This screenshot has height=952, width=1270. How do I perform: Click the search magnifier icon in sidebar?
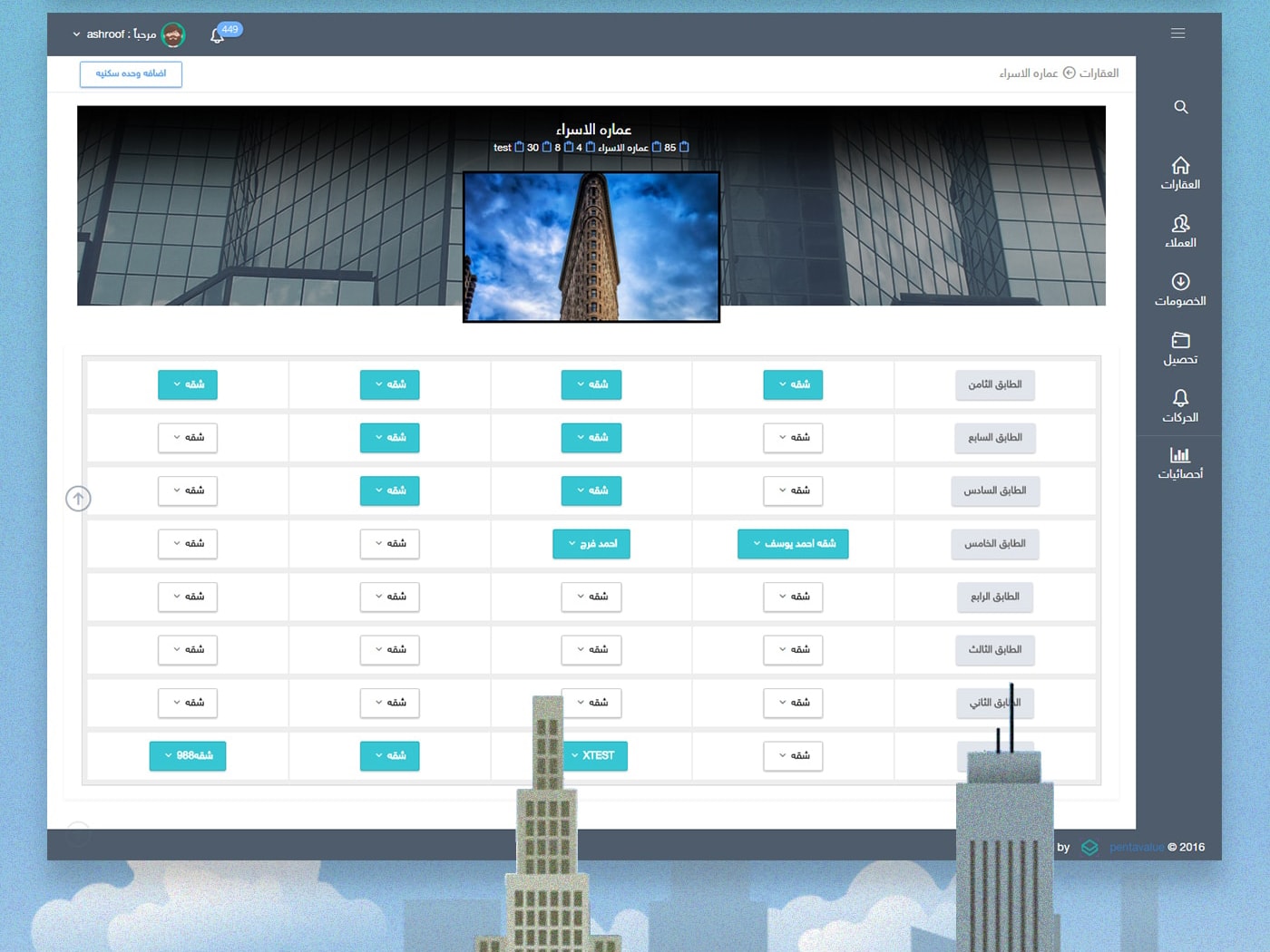point(1180,107)
